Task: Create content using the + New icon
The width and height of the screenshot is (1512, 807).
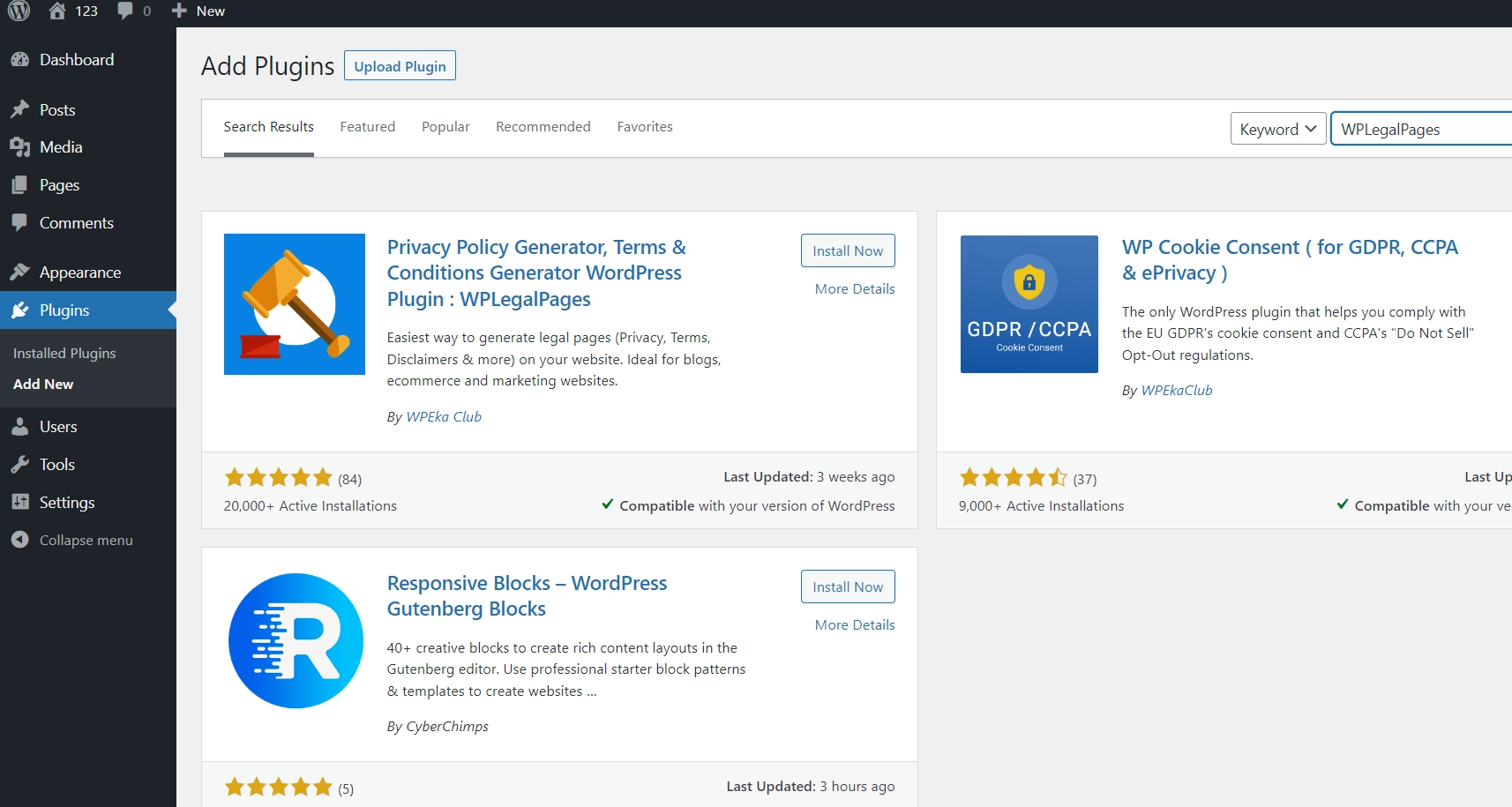Action: pos(198,11)
